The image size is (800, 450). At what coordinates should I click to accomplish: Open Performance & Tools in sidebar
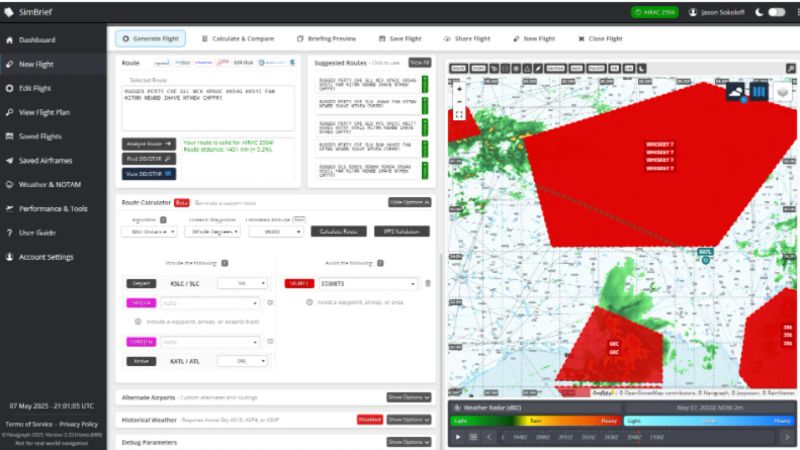[53, 209]
